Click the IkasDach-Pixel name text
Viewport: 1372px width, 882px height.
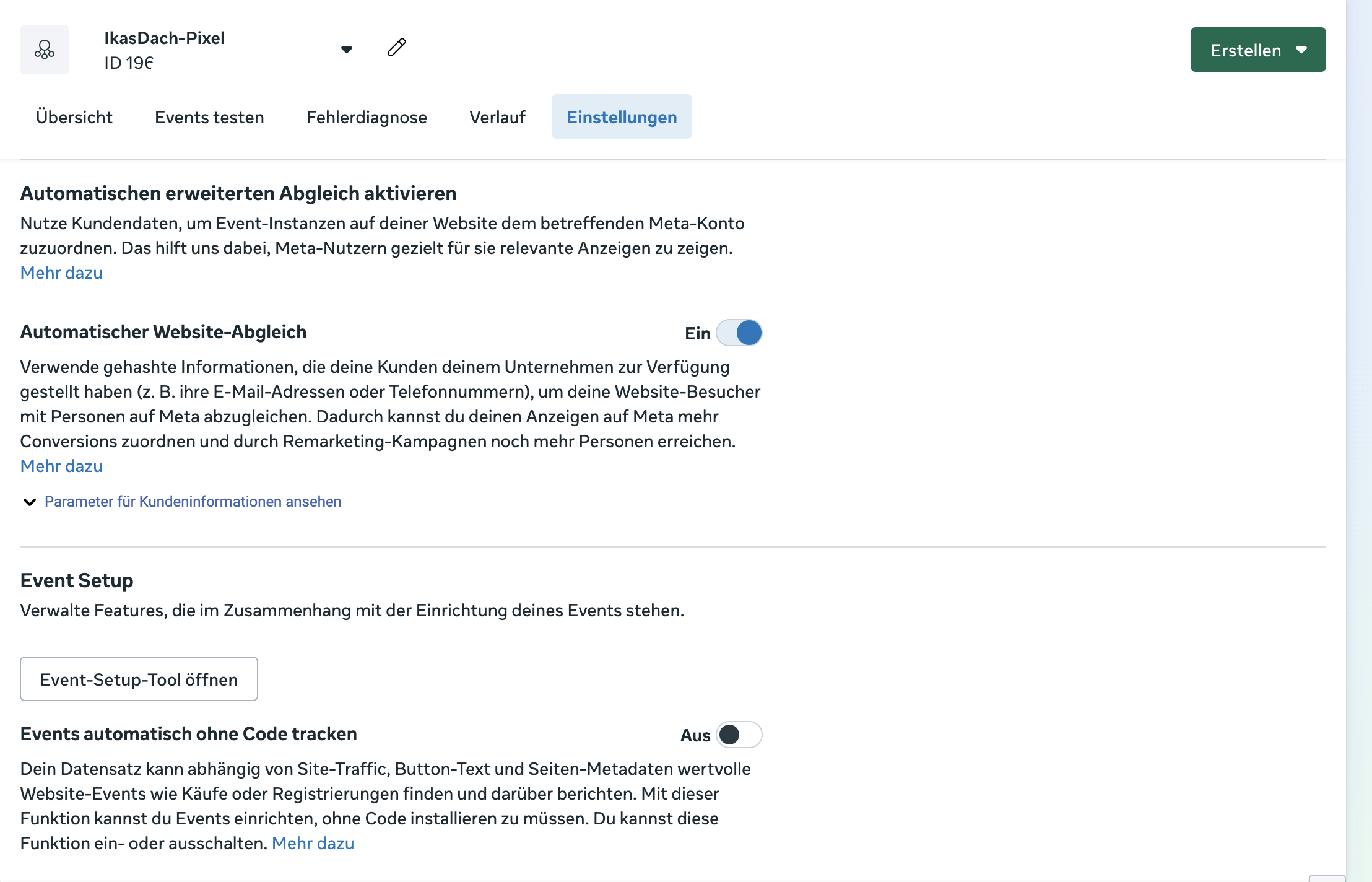click(x=164, y=38)
